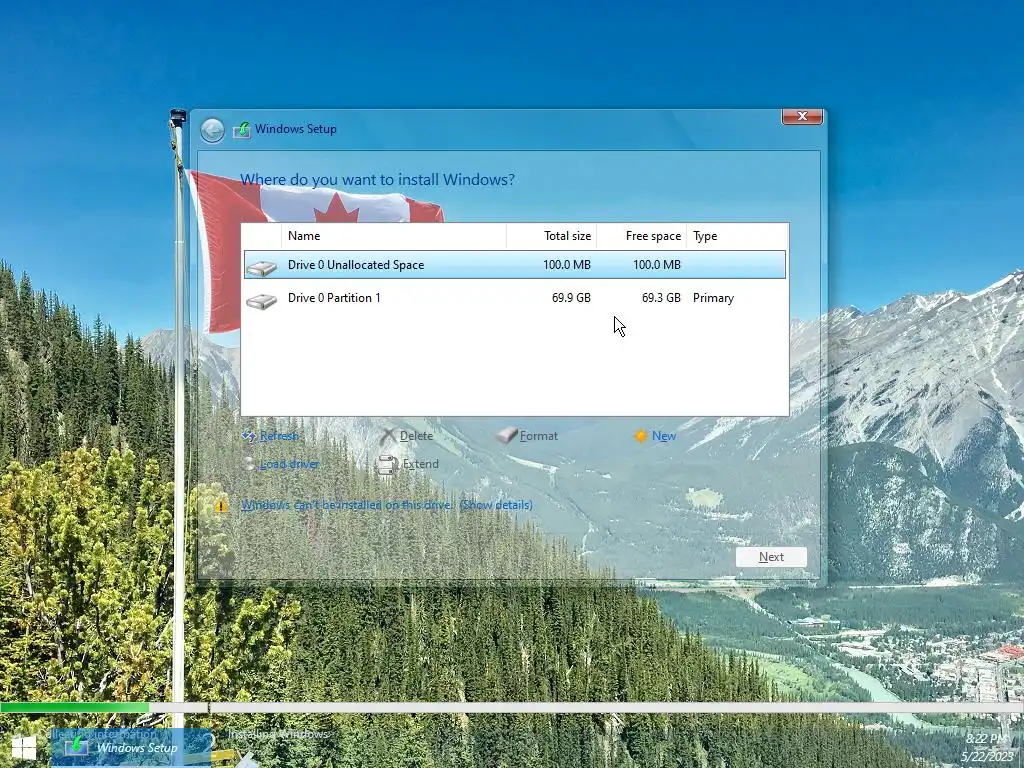Click the Format drive icon
Viewport: 1024px width, 768px height.
506,435
